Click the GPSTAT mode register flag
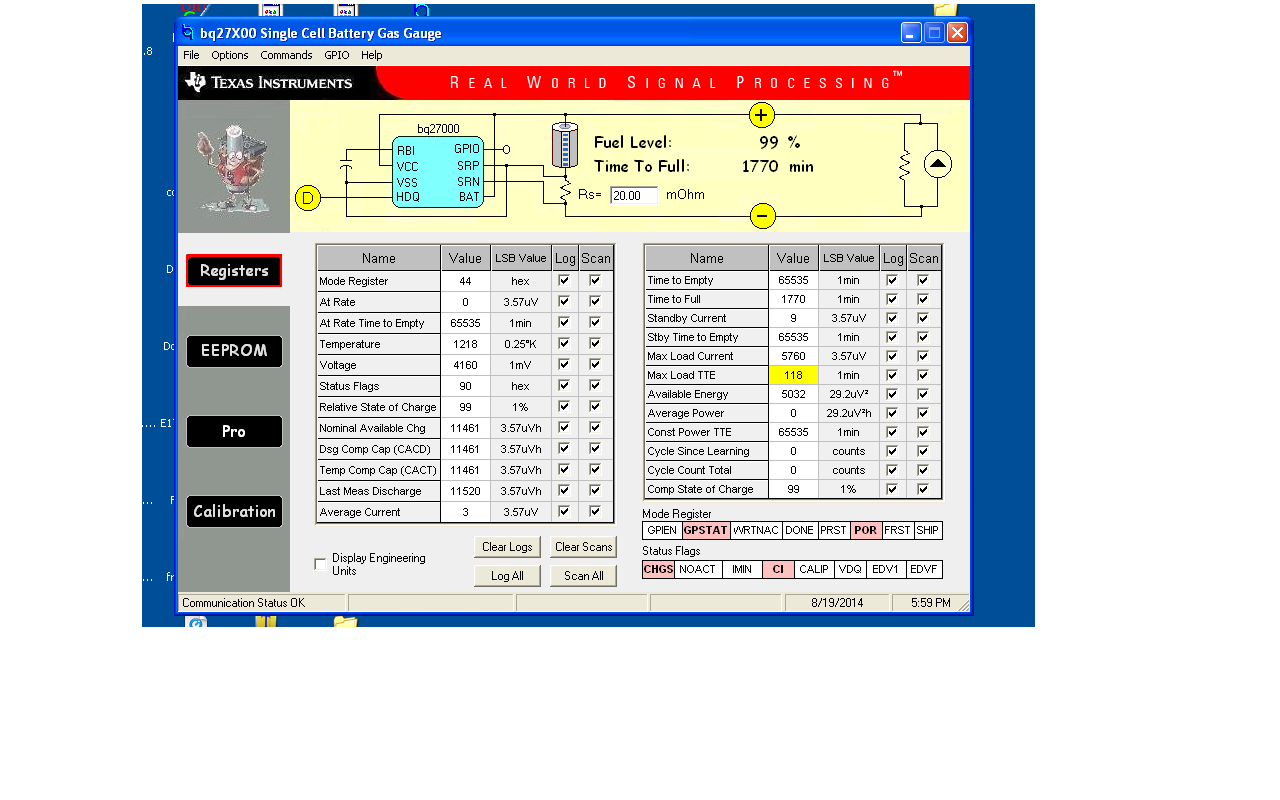 click(x=706, y=531)
